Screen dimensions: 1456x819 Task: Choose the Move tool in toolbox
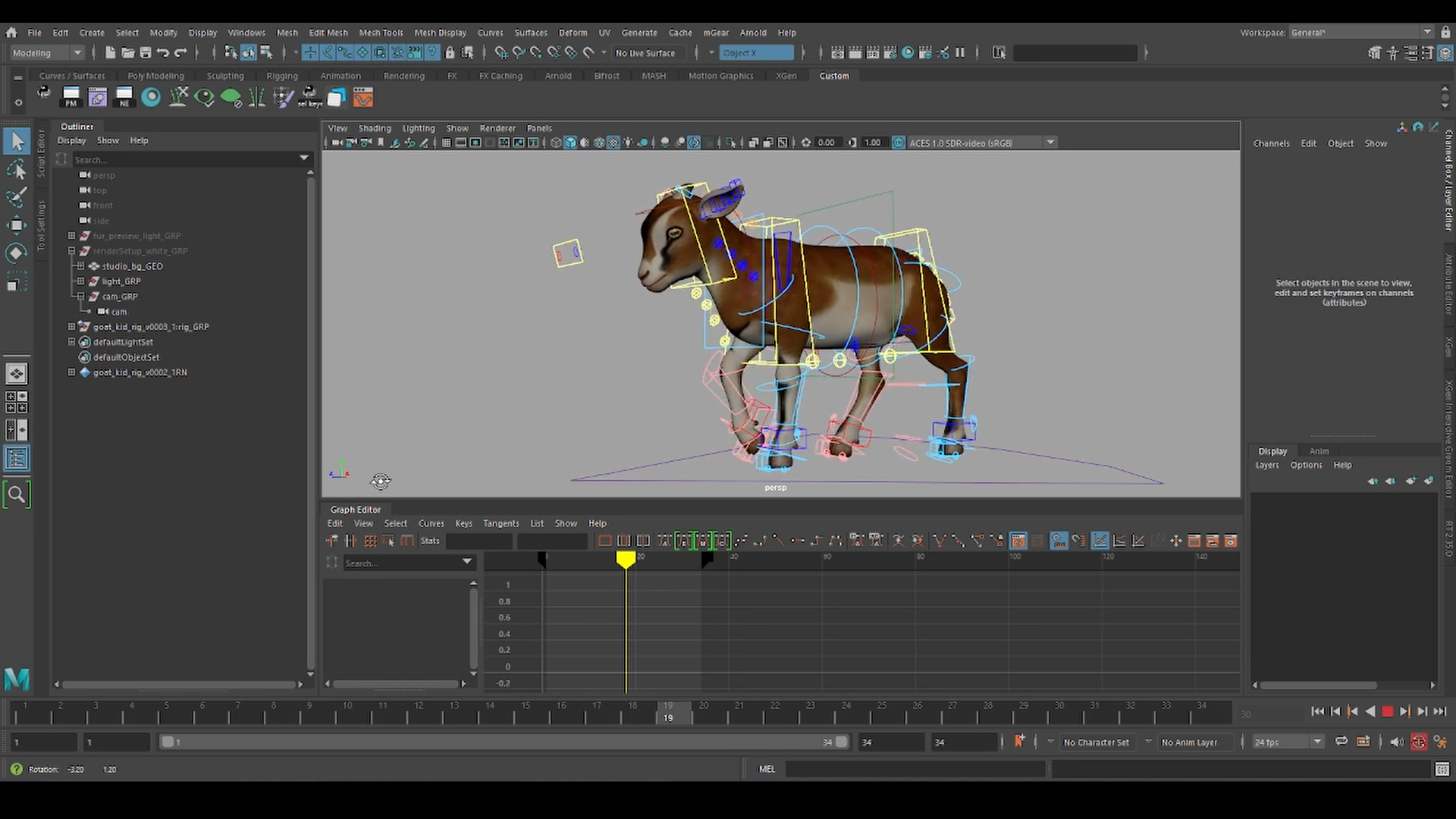click(17, 225)
